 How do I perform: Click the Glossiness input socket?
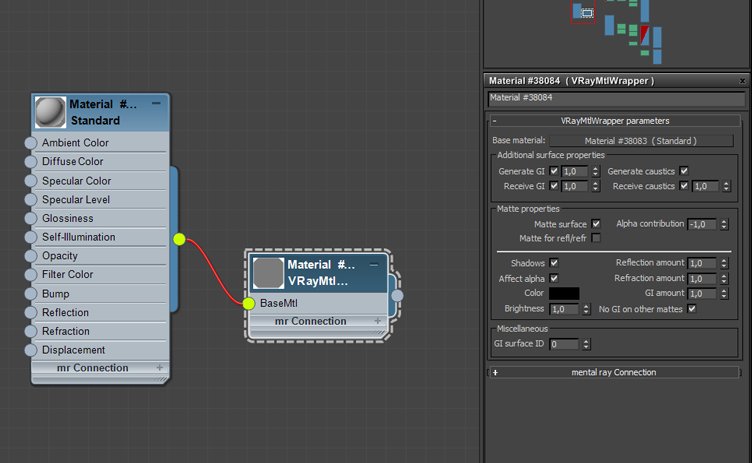(31, 218)
